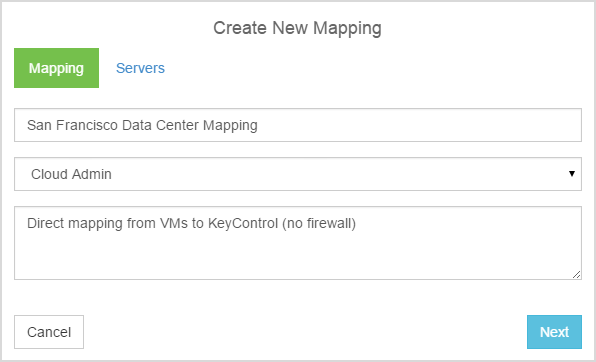The image size is (596, 362).
Task: Expand the admin group selector
Action: click(x=298, y=174)
